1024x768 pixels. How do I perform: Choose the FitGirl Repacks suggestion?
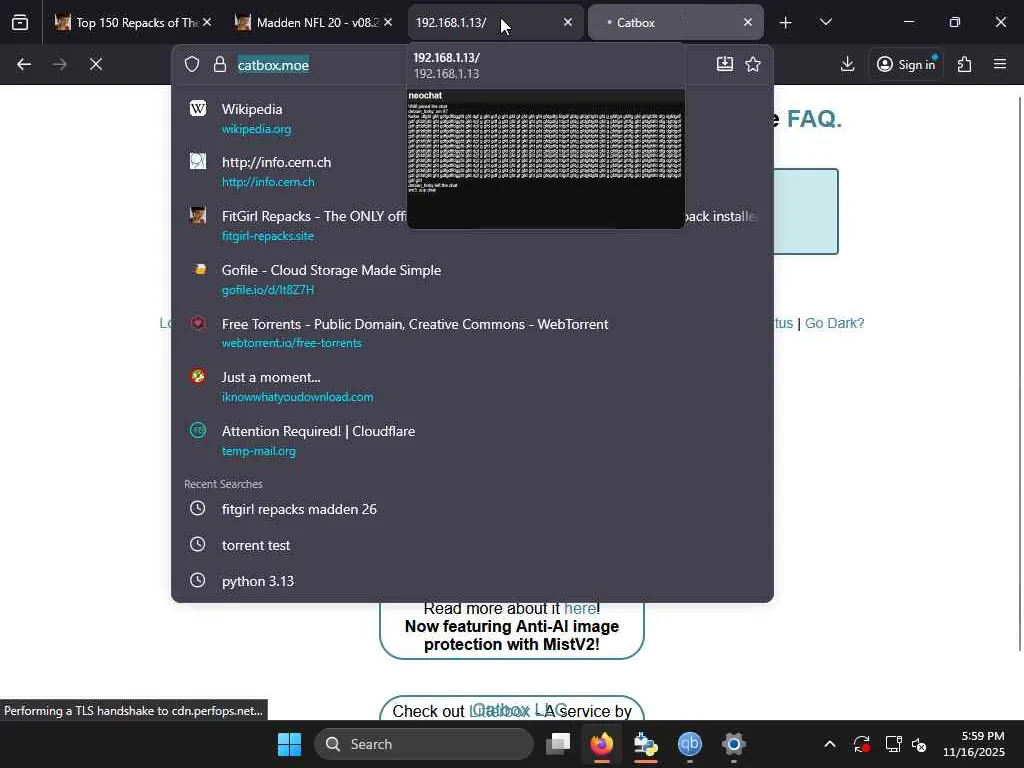point(472,225)
